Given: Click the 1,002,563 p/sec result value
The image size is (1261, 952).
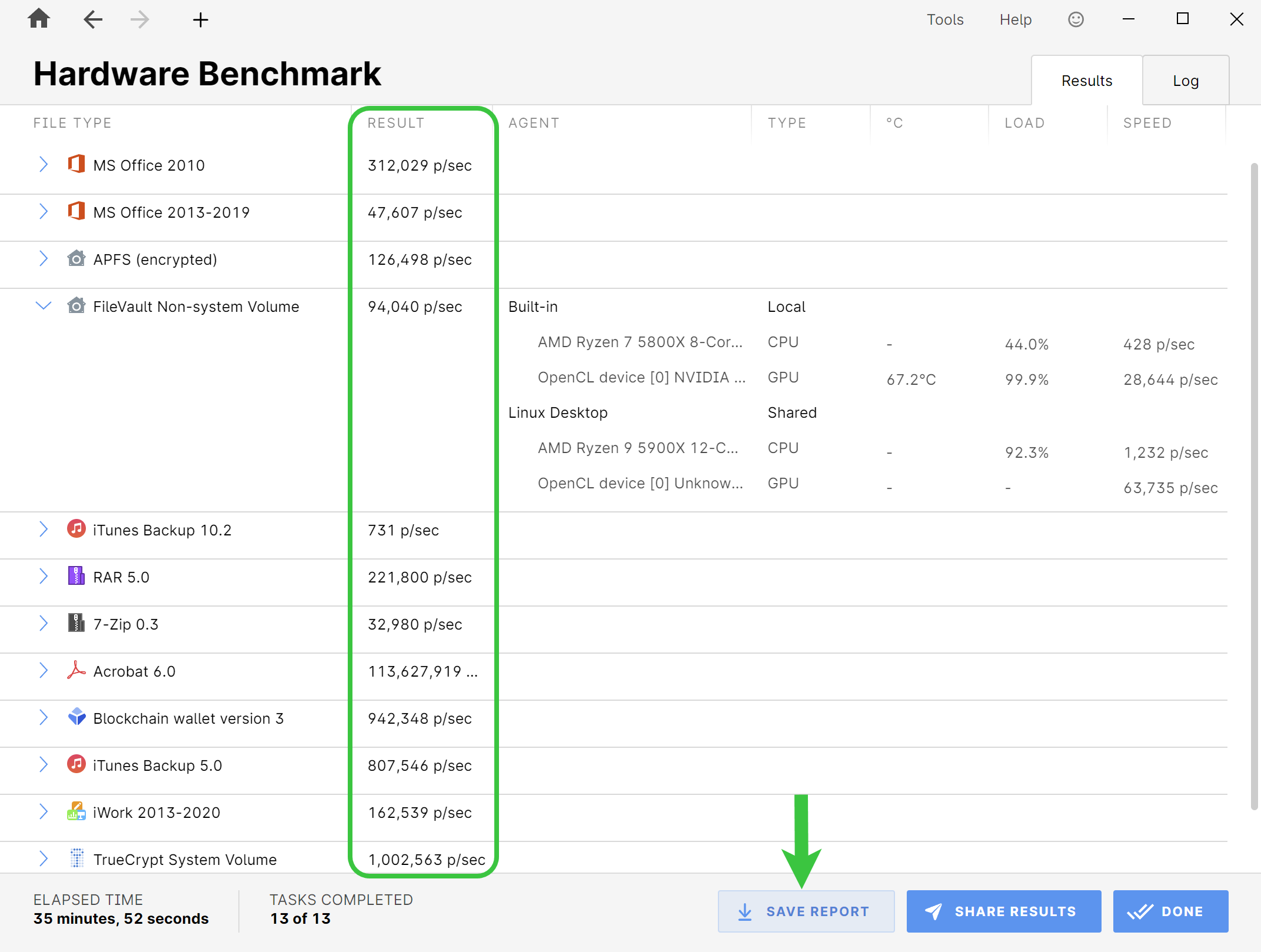Looking at the screenshot, I should [427, 860].
